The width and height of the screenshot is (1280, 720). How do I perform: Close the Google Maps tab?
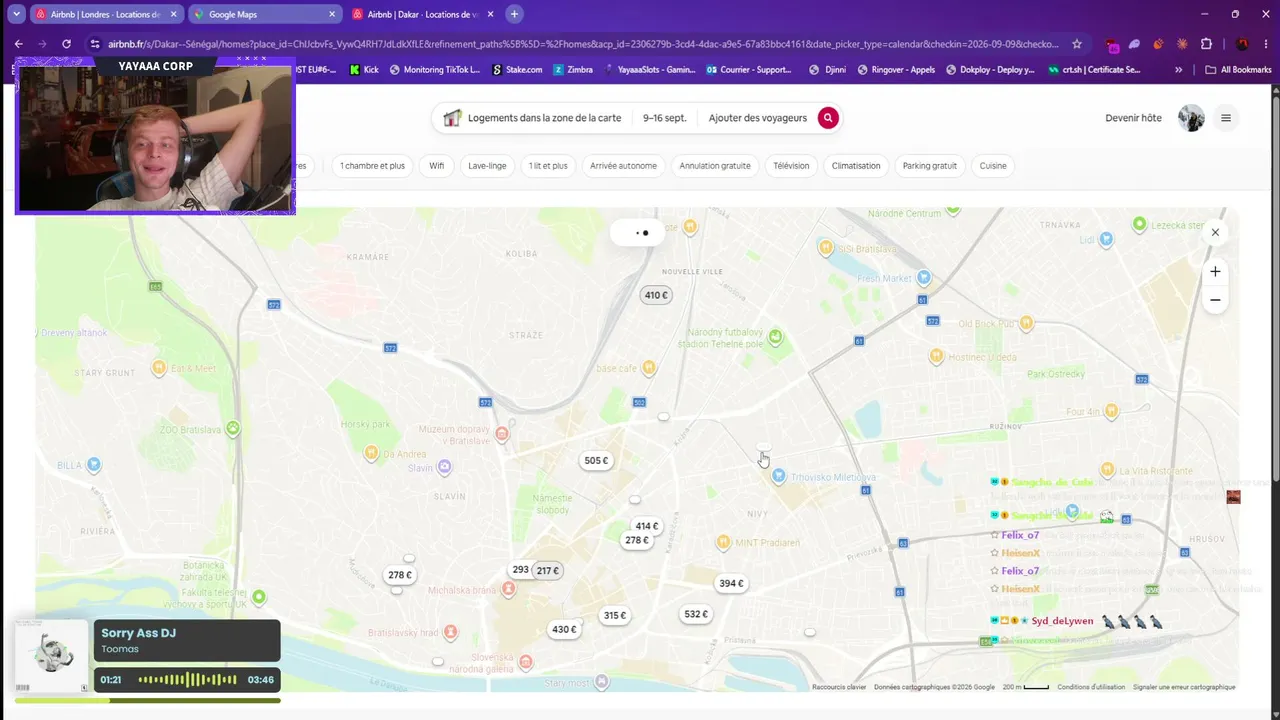pyautogui.click(x=332, y=14)
